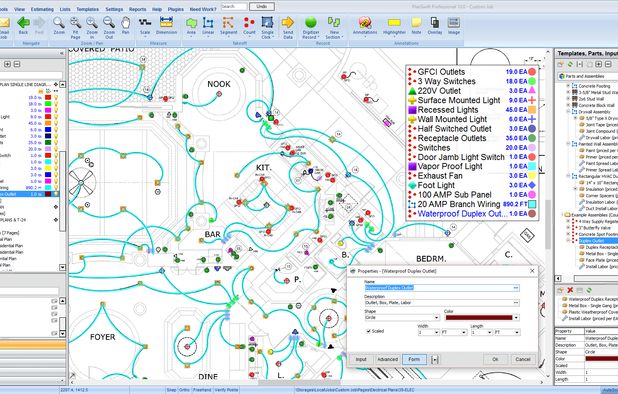Toggle the Scaled checkbox
The height and width of the screenshot is (394, 618).
369,331
